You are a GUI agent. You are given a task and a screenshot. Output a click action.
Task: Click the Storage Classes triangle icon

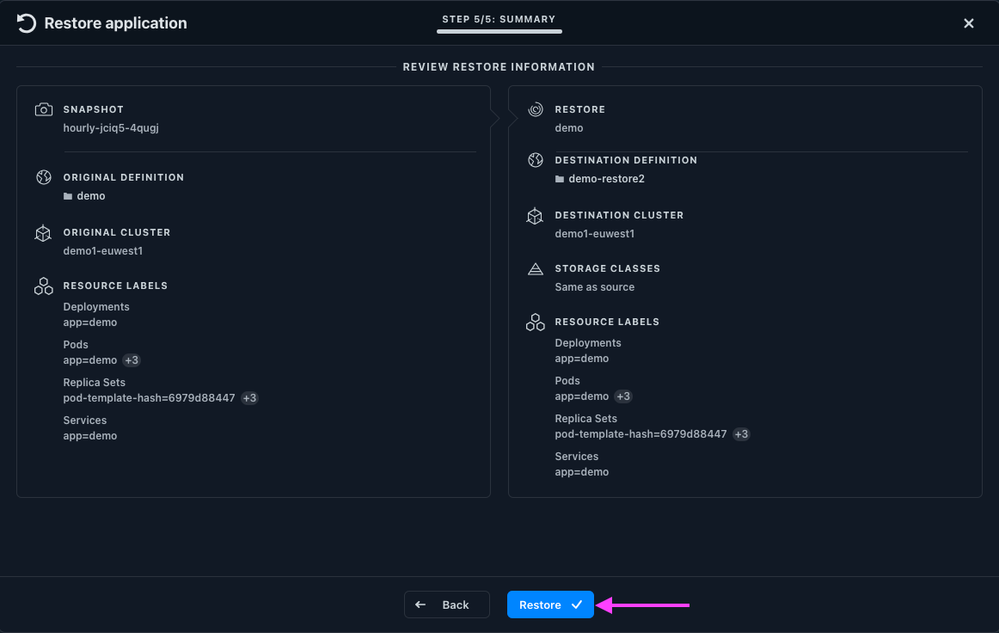535,269
